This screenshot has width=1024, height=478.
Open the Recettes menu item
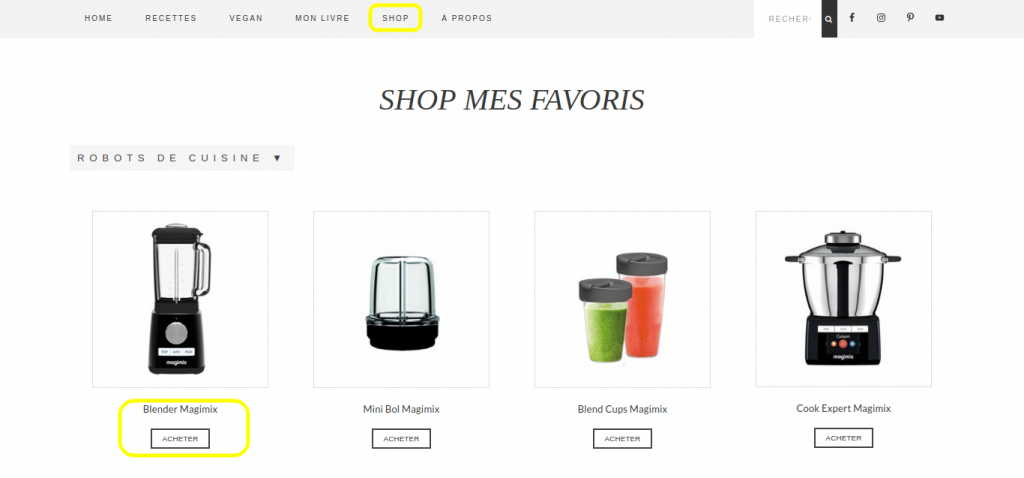click(171, 18)
